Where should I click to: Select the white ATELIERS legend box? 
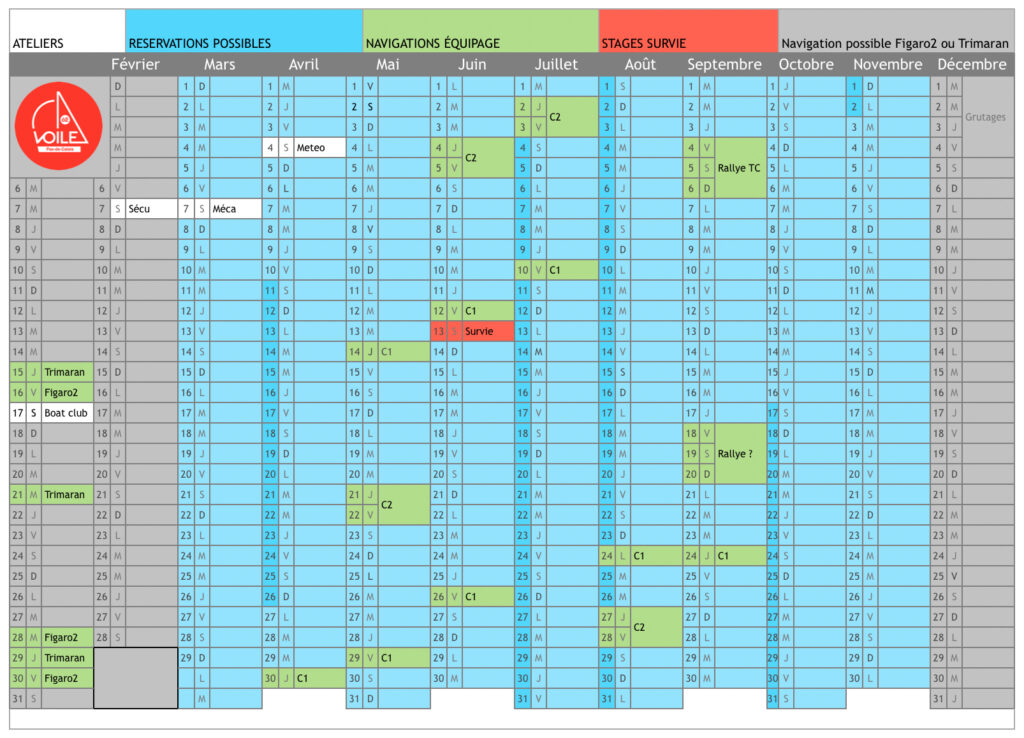67,31
